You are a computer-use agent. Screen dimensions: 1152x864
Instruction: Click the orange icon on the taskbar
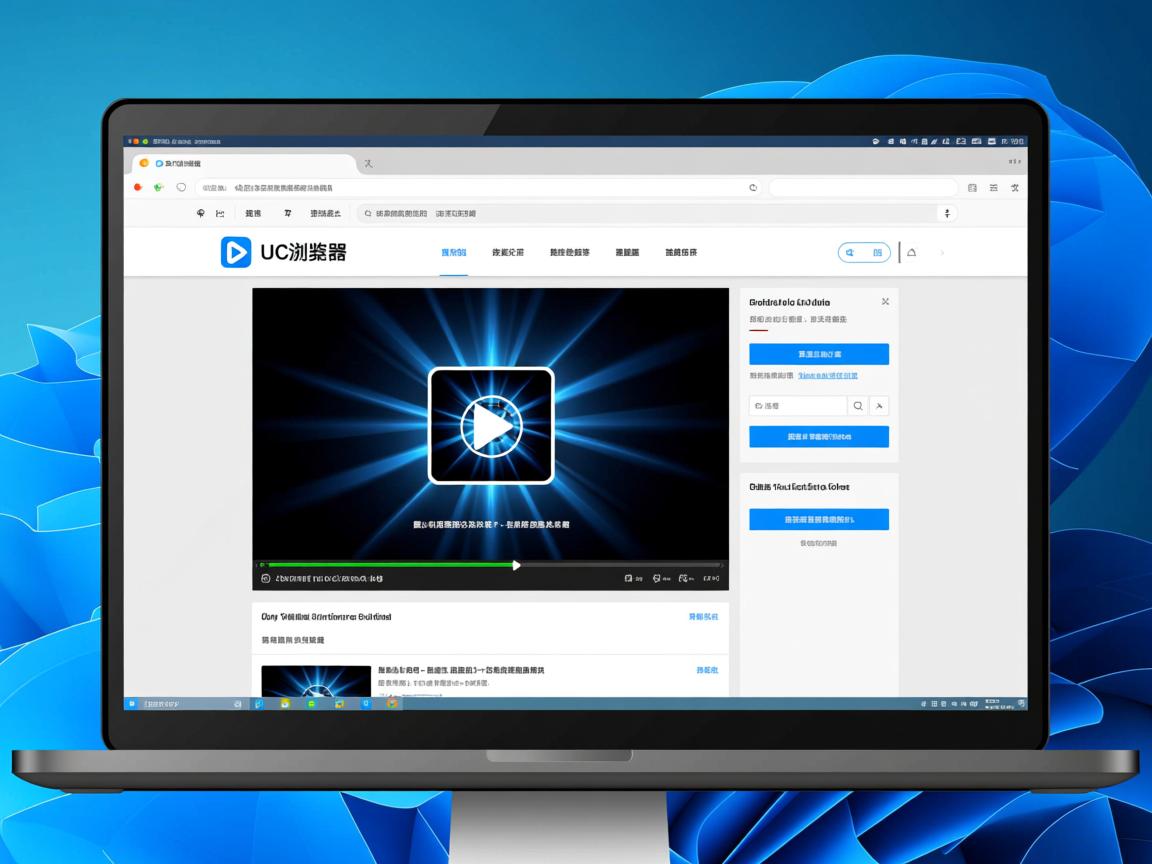pyautogui.click(x=392, y=704)
